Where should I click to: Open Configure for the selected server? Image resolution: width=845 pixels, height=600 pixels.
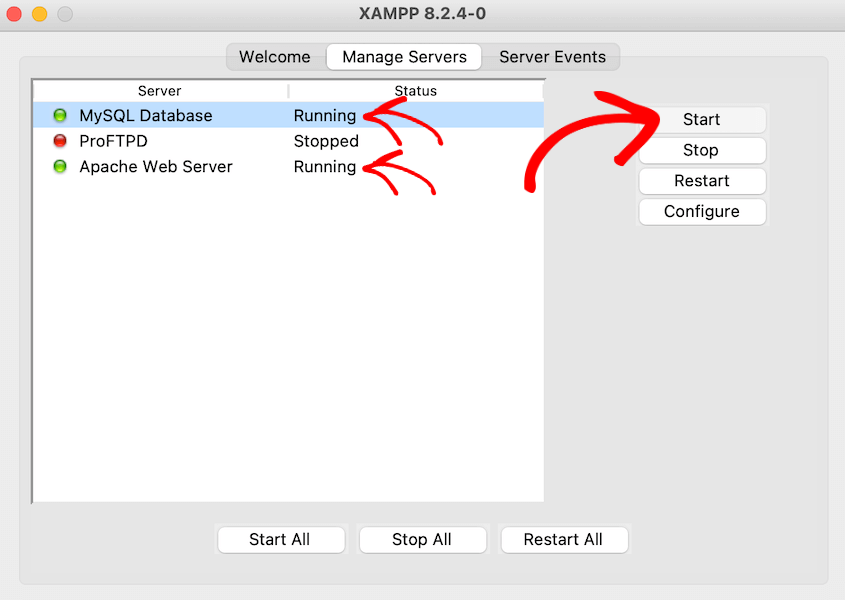(x=702, y=212)
